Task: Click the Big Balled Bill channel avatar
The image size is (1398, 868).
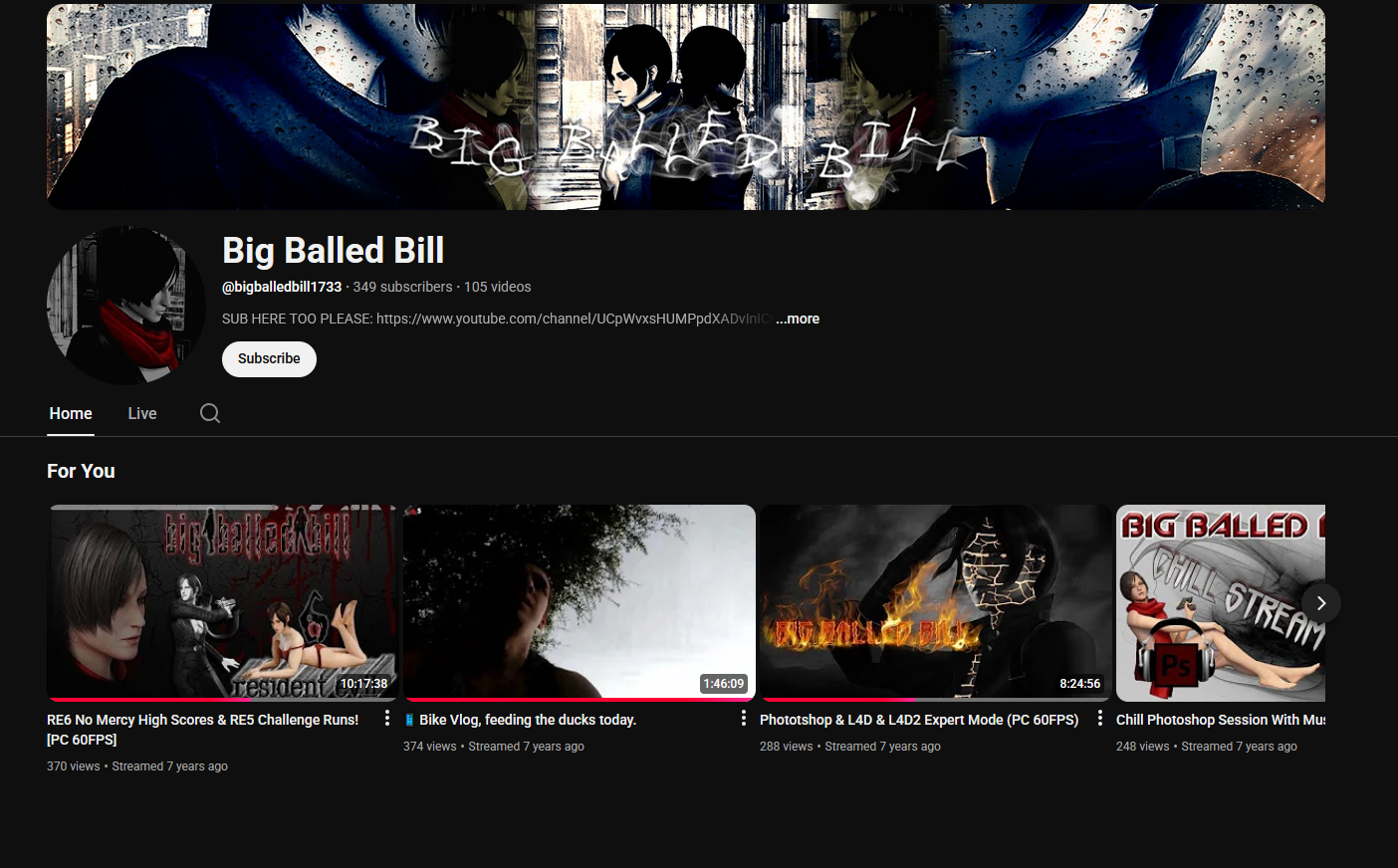Action: pos(125,306)
